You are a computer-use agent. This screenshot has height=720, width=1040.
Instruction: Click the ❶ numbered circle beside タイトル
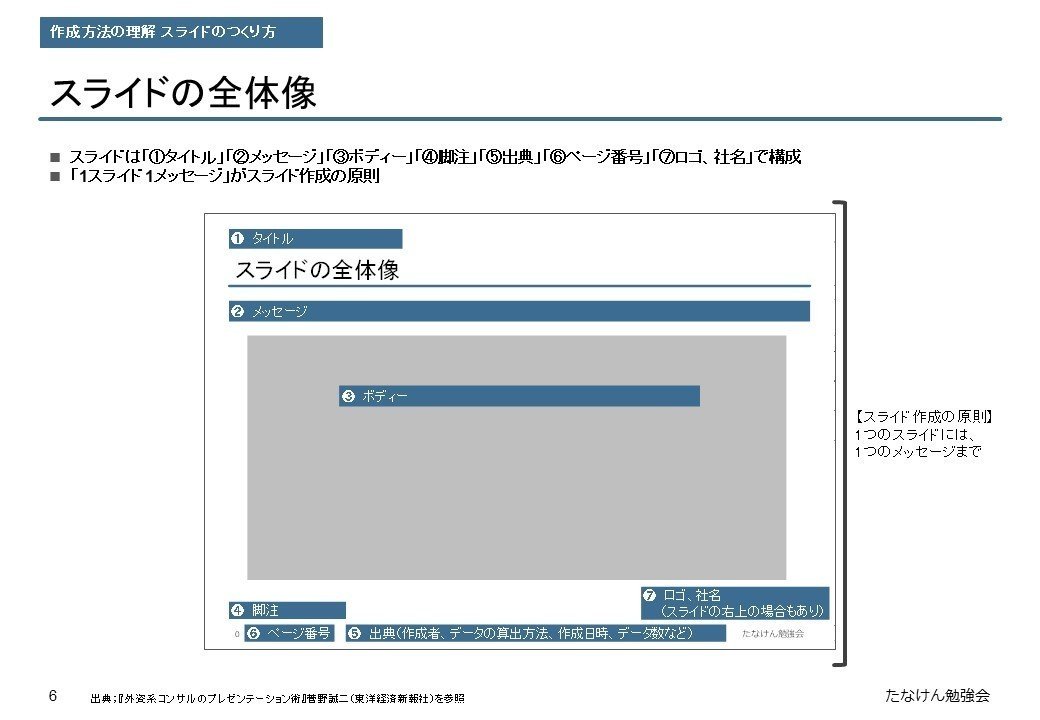click(238, 238)
